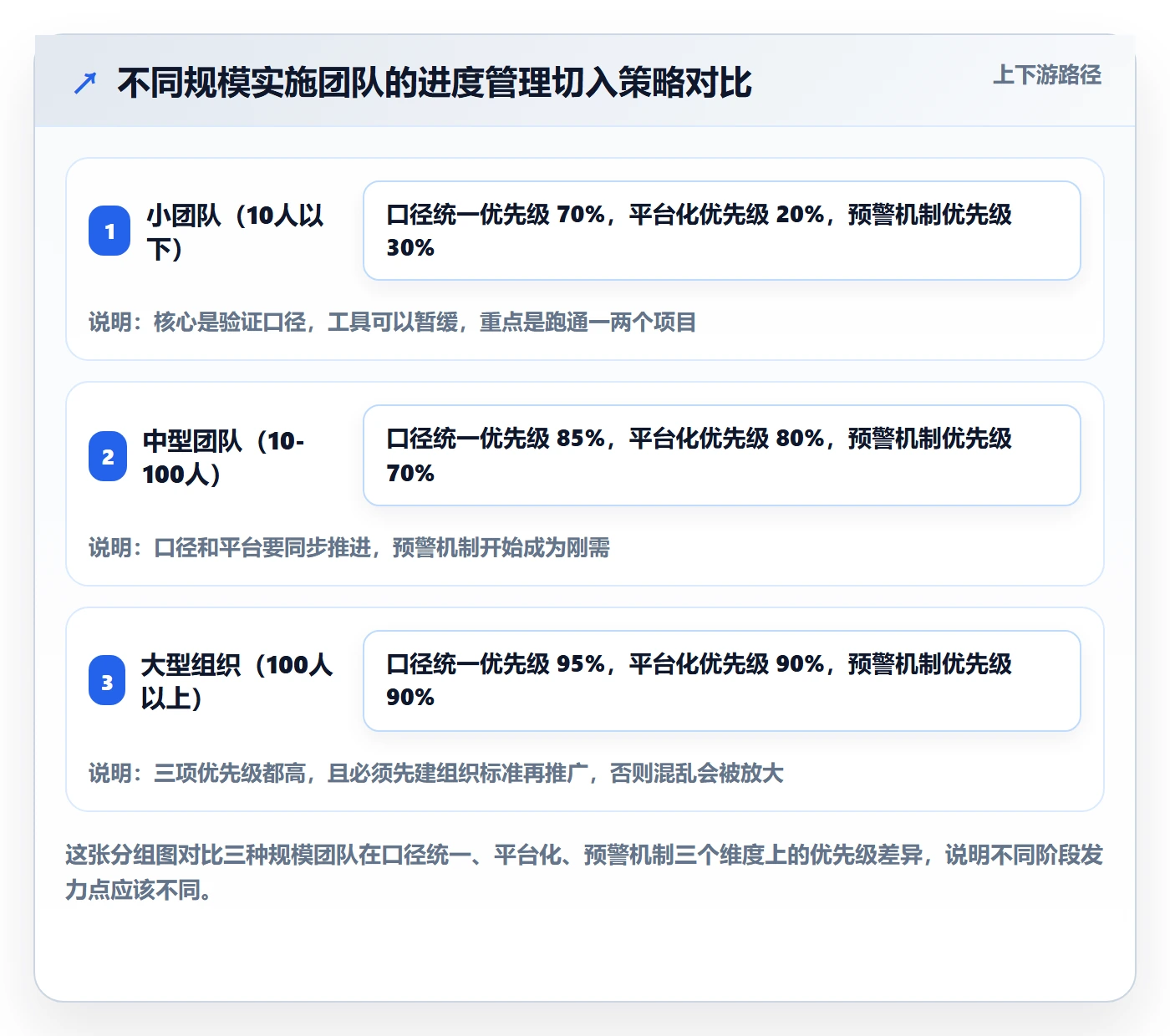Click the number 3 badge for 大型组织
Viewport: 1170px width, 1036px height.
pos(107,681)
